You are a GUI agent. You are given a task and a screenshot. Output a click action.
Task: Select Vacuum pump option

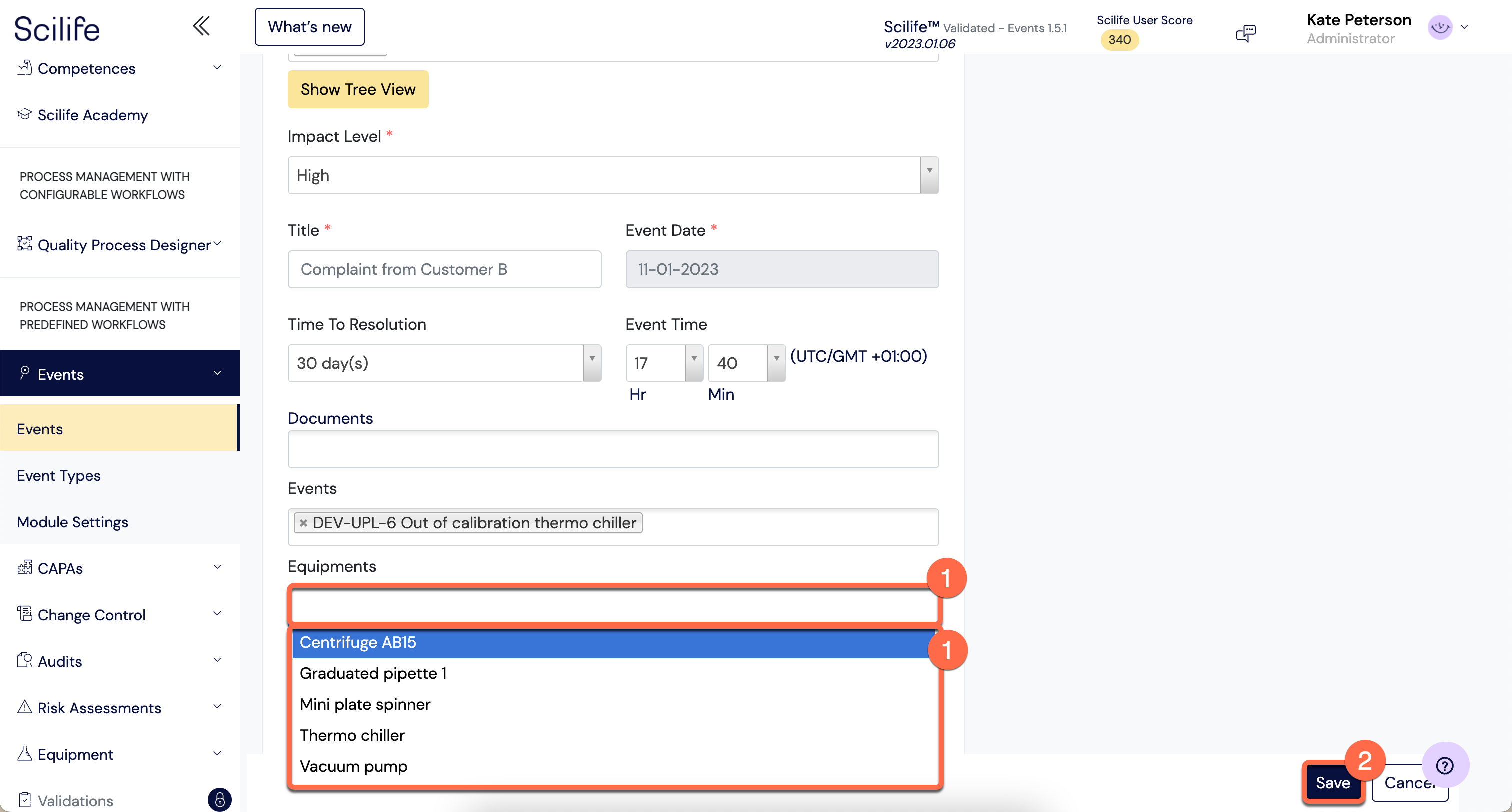[x=614, y=767]
